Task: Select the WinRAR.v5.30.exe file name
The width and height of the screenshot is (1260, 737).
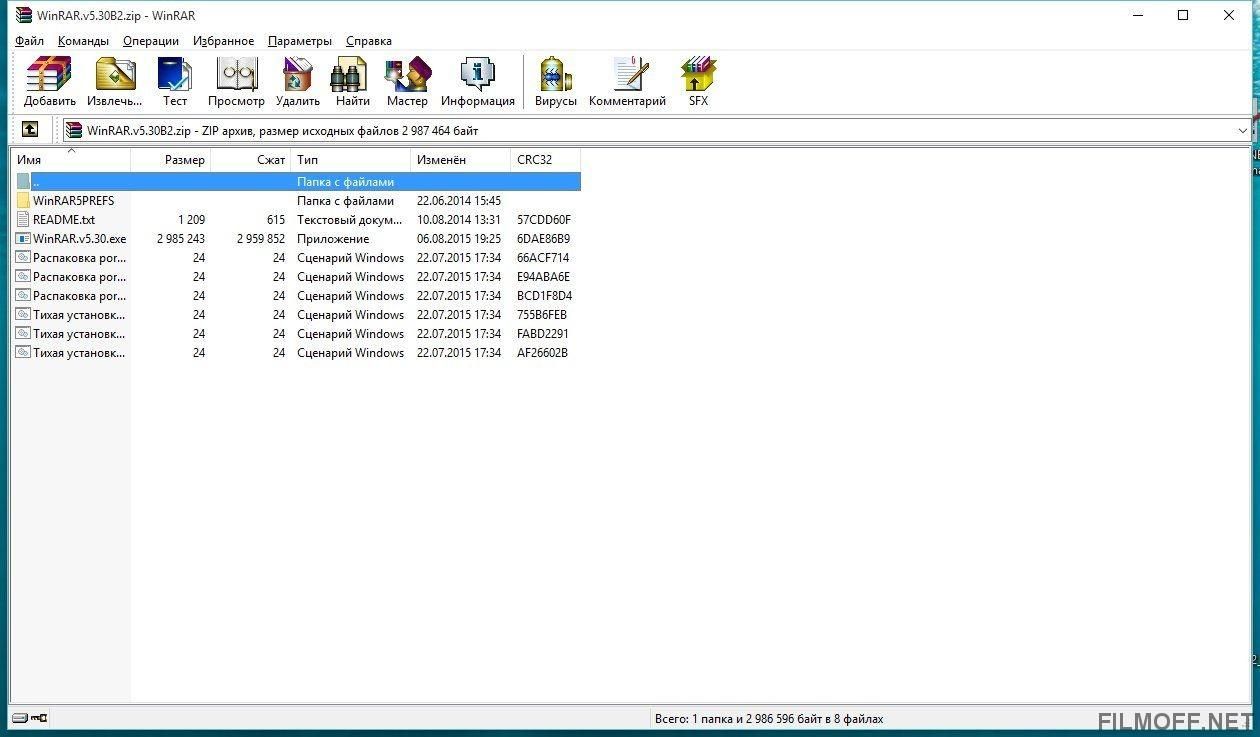Action: coord(79,238)
